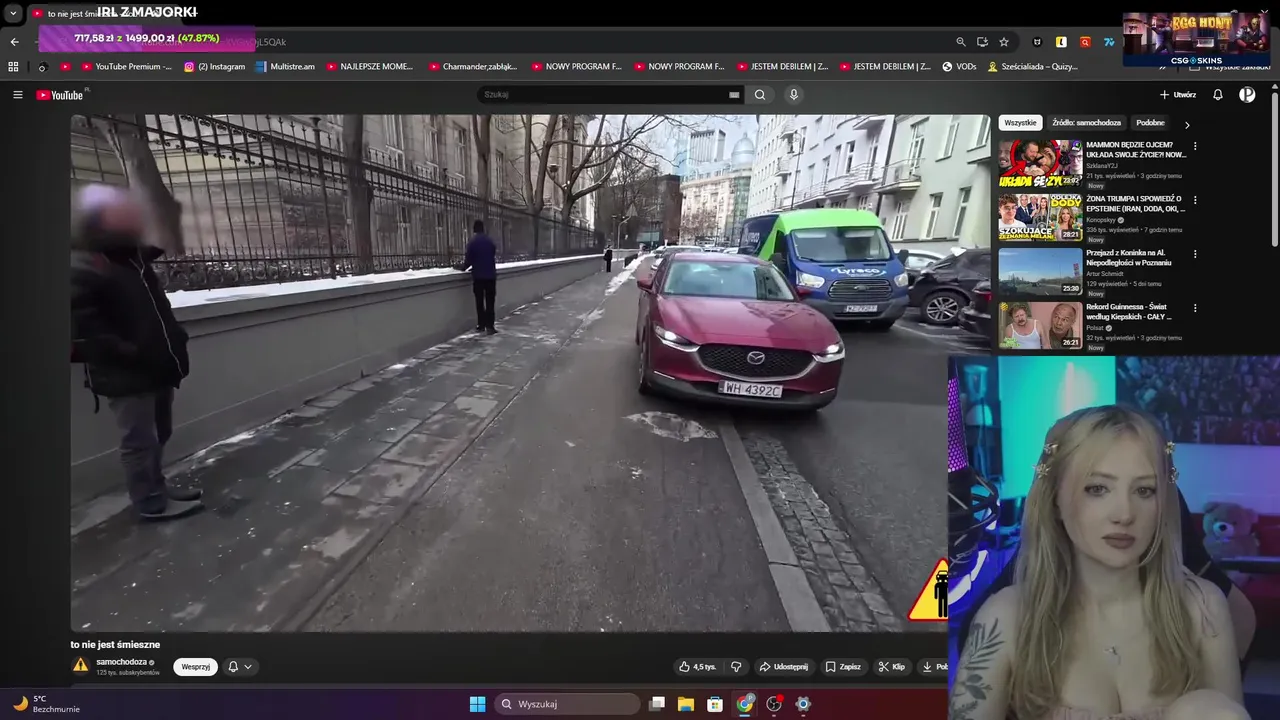The width and height of the screenshot is (1280, 720).
Task: Click the Wesprzyj button
Action: pos(195,667)
